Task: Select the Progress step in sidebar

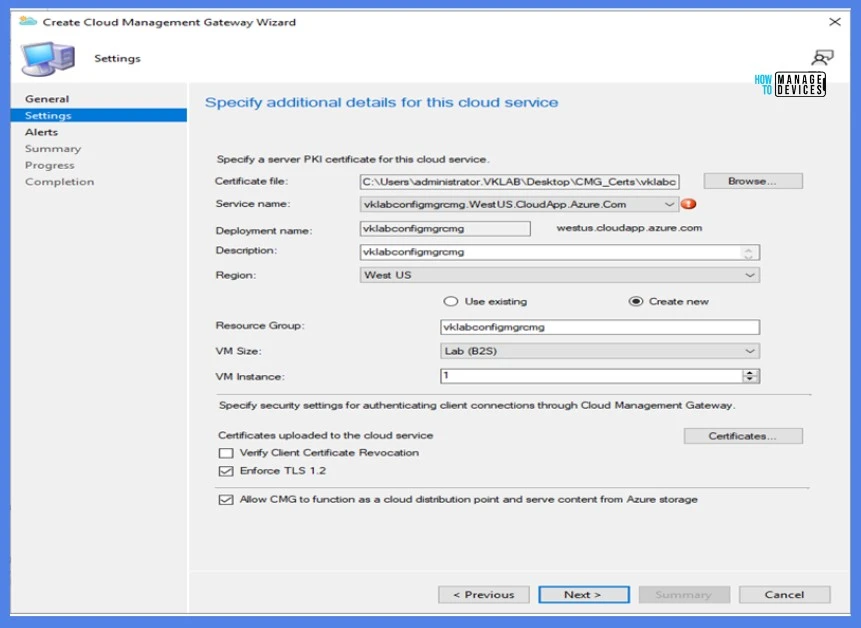Action: tap(49, 165)
